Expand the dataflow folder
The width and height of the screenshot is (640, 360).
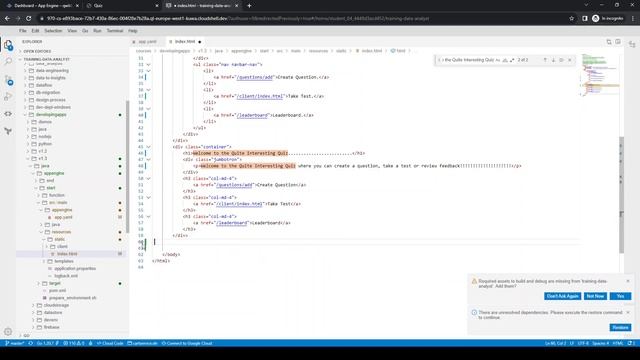(x=44, y=85)
